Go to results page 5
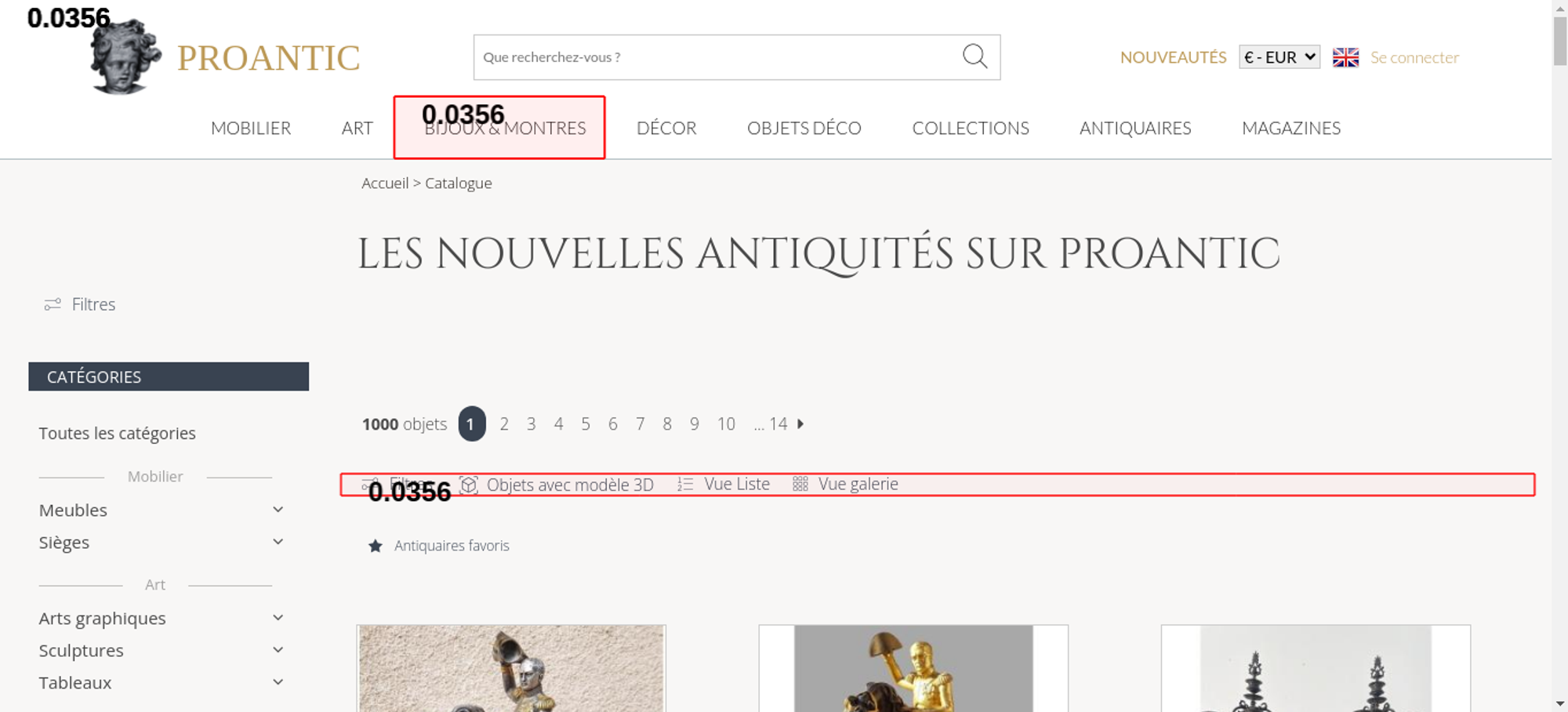Viewport: 1568px width, 712px height. (585, 424)
